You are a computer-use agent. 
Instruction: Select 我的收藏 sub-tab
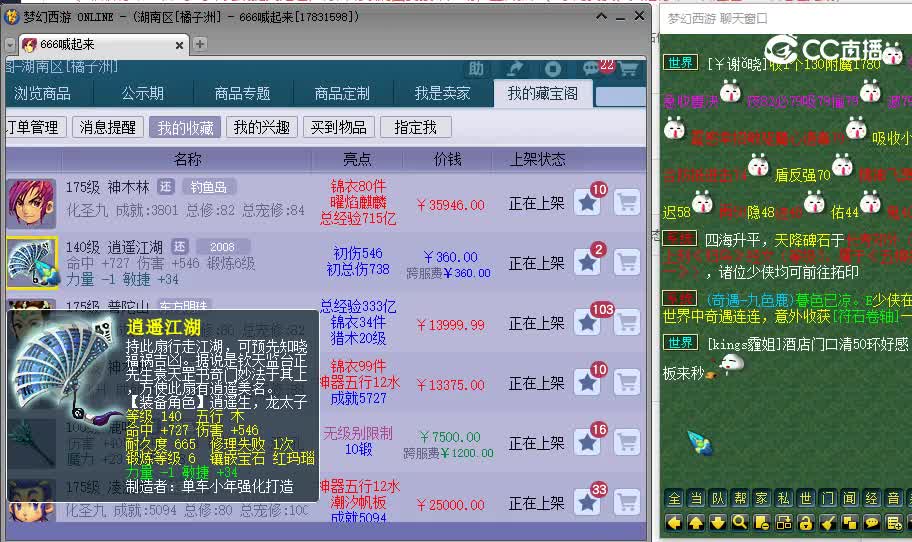point(185,127)
